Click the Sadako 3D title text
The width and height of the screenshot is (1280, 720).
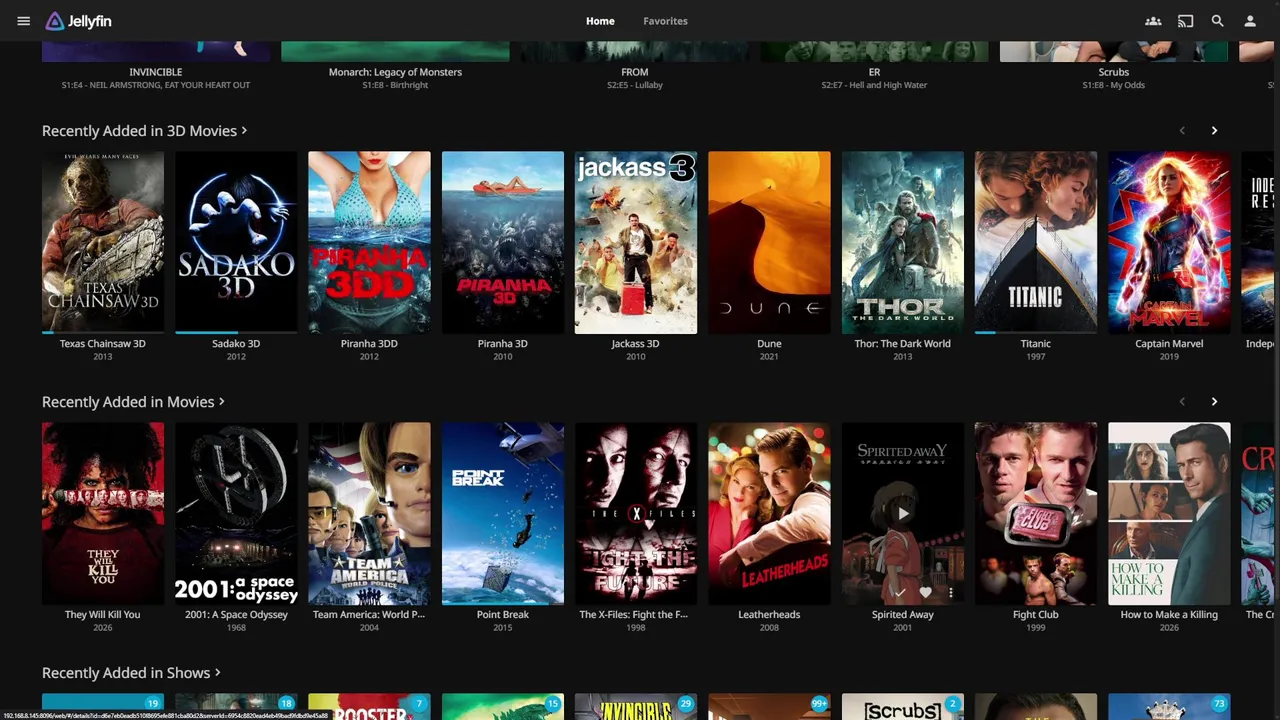coord(236,343)
